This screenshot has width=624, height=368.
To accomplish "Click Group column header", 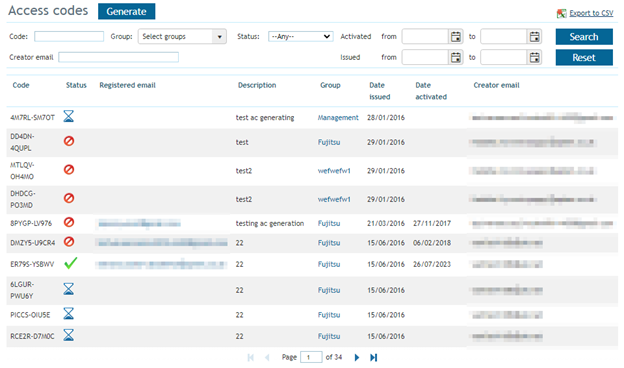I will click(x=330, y=85).
